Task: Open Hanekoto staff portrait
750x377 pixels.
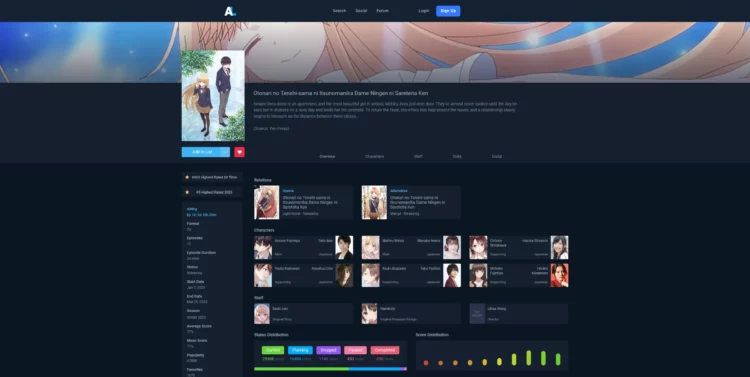Action: [x=369, y=313]
